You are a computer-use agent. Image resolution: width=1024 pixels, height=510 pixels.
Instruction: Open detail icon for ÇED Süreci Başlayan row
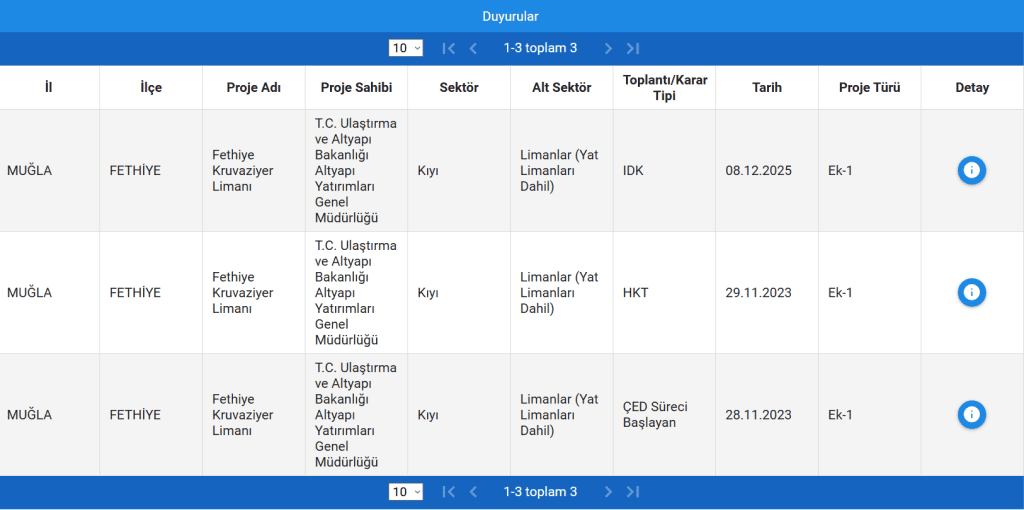(x=971, y=414)
